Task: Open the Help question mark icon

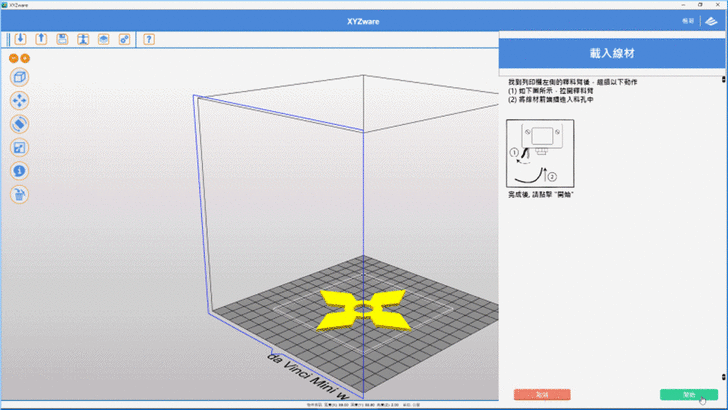Action: 149,40
